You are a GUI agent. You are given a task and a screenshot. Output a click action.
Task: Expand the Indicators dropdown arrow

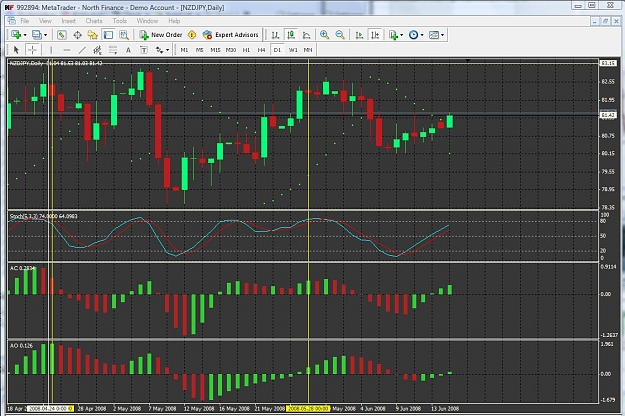[401, 35]
